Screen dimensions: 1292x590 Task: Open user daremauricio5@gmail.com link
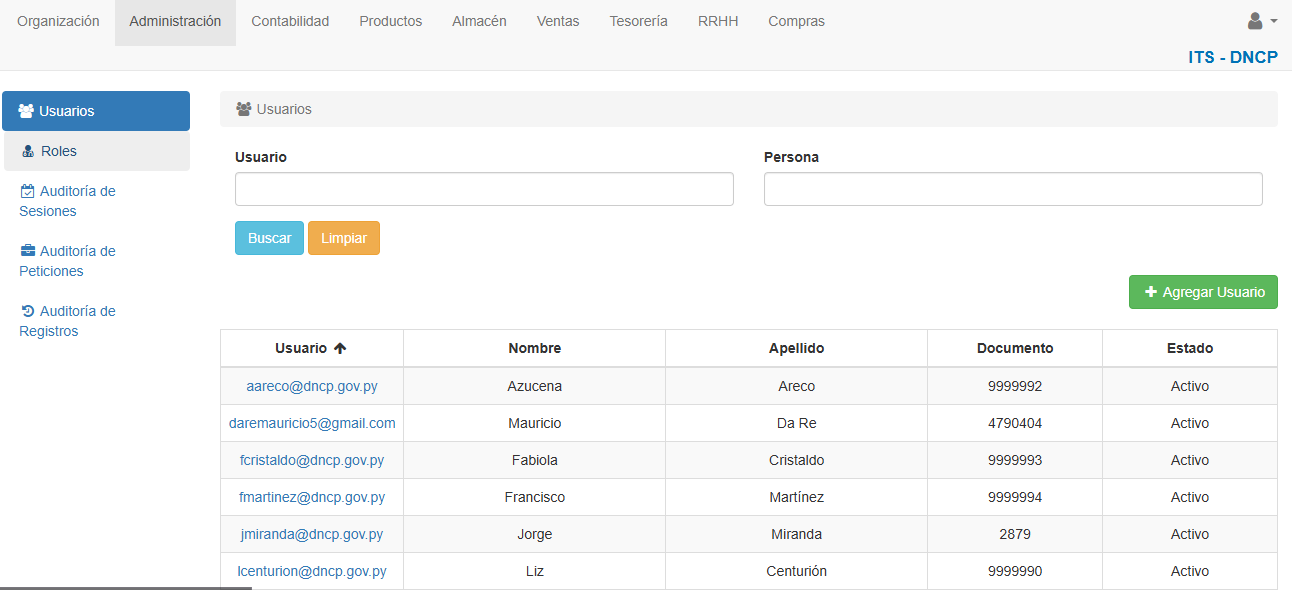point(312,423)
